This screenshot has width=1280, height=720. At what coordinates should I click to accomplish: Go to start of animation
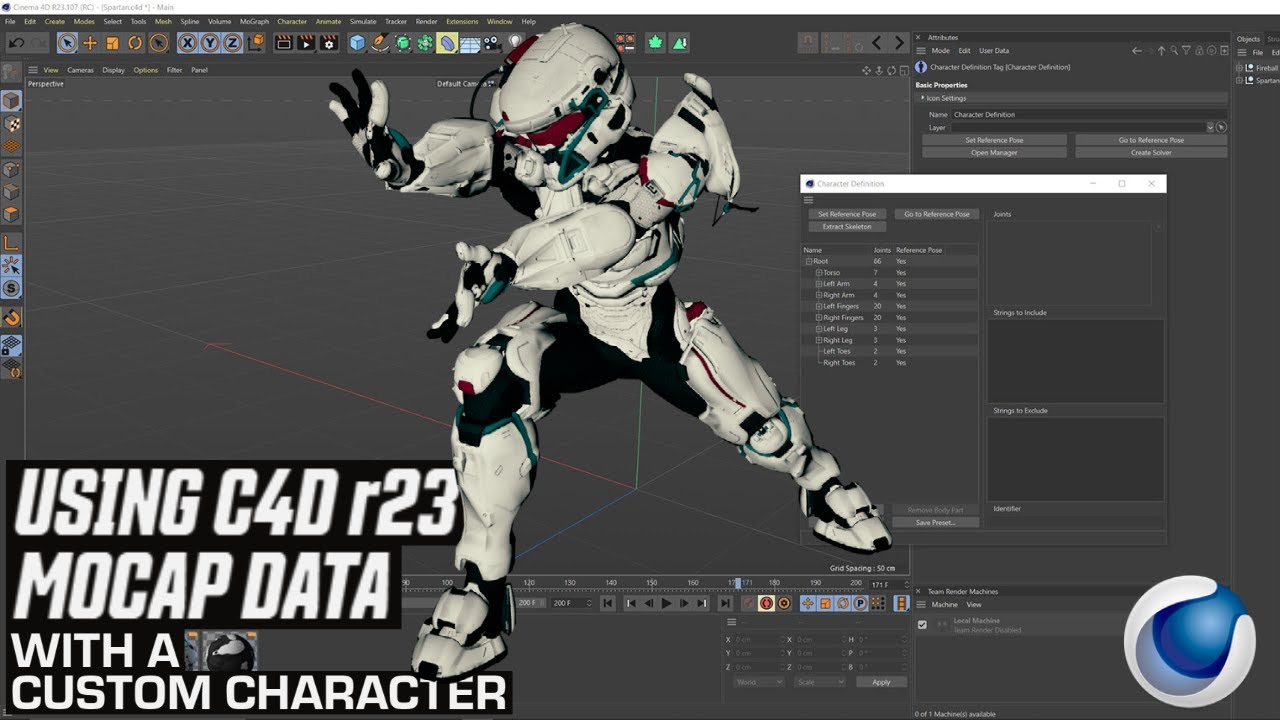(x=607, y=603)
